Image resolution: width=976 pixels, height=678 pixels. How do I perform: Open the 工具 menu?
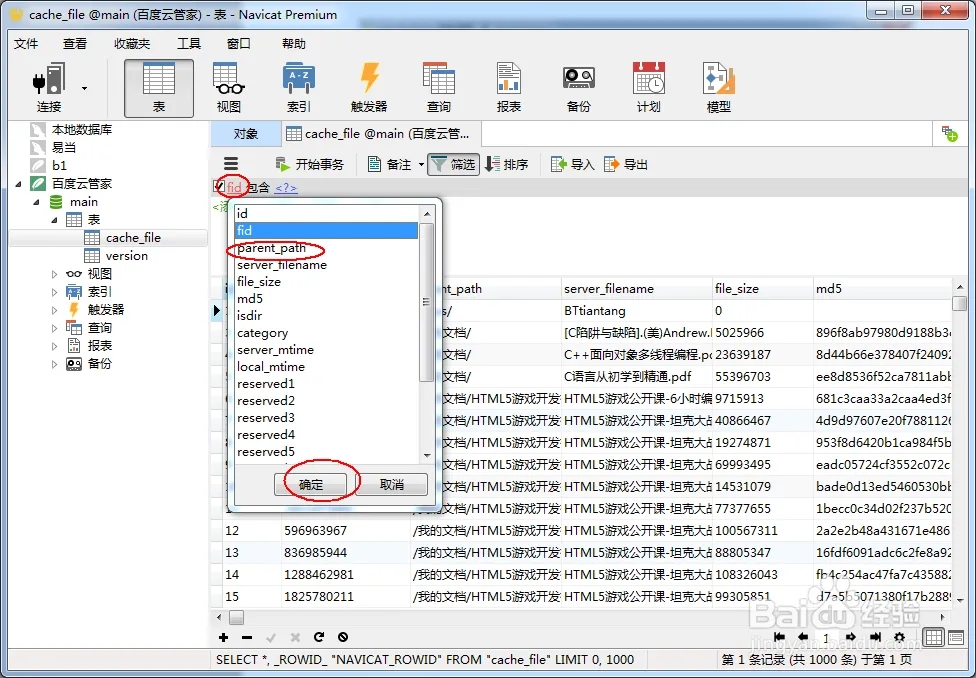(189, 44)
